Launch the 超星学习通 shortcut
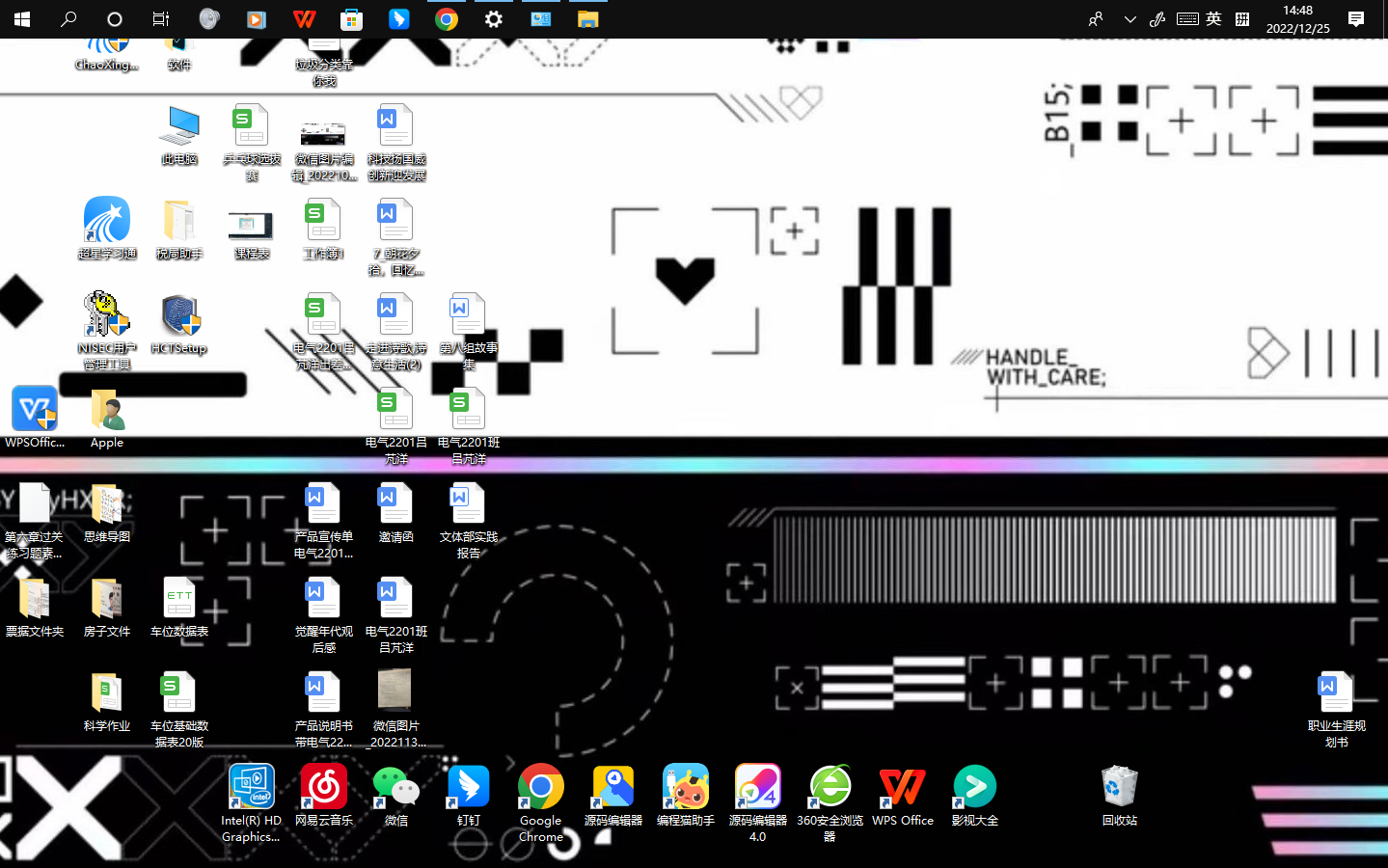The width and height of the screenshot is (1388, 868). tap(107, 230)
